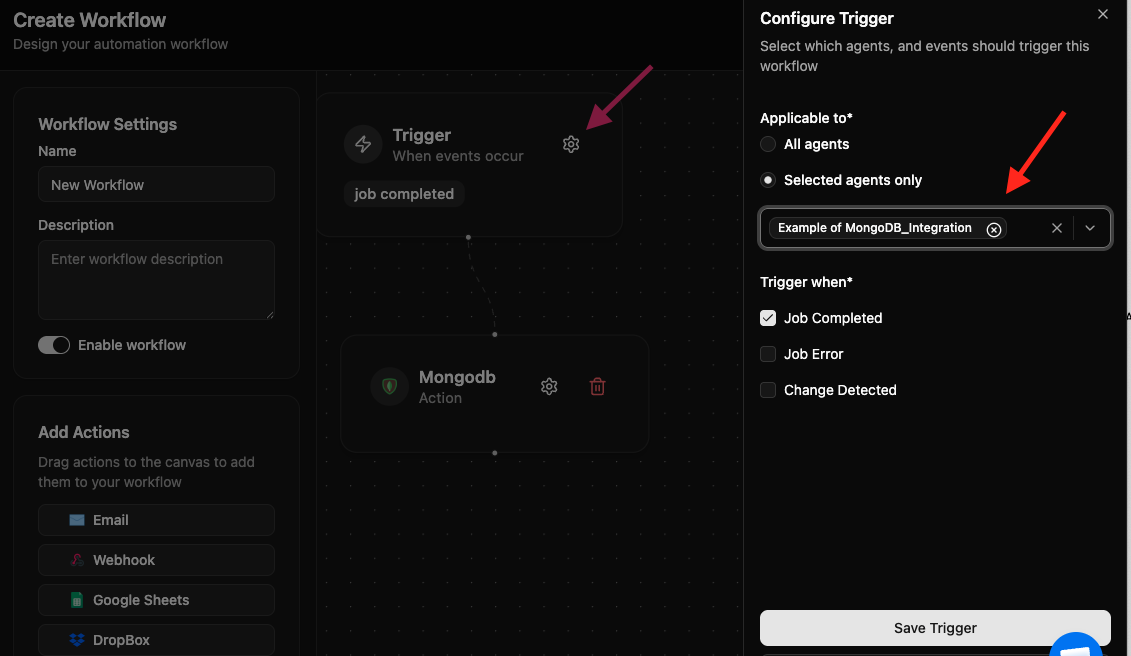
Task: Select the All agents radio option
Action: pyautogui.click(x=768, y=144)
